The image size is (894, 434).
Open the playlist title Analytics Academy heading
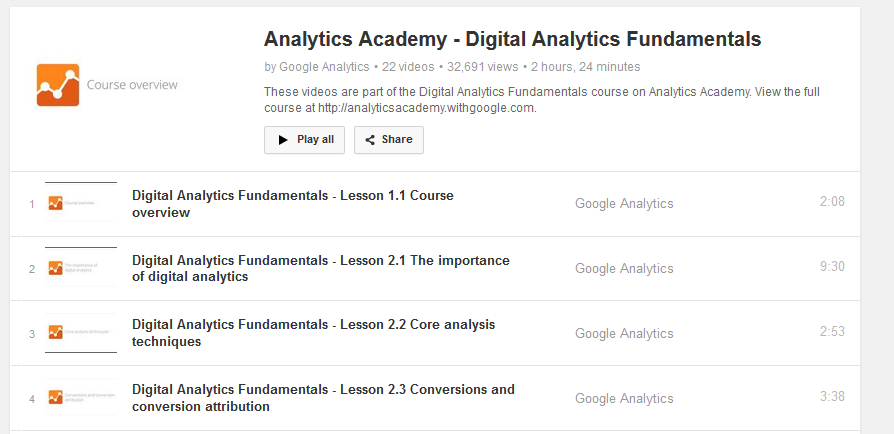(x=512, y=39)
